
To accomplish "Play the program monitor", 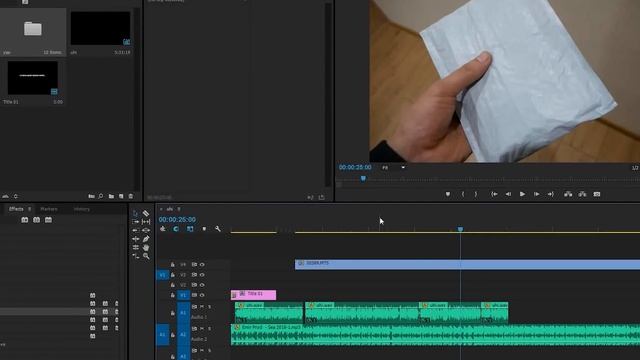I will [522, 194].
